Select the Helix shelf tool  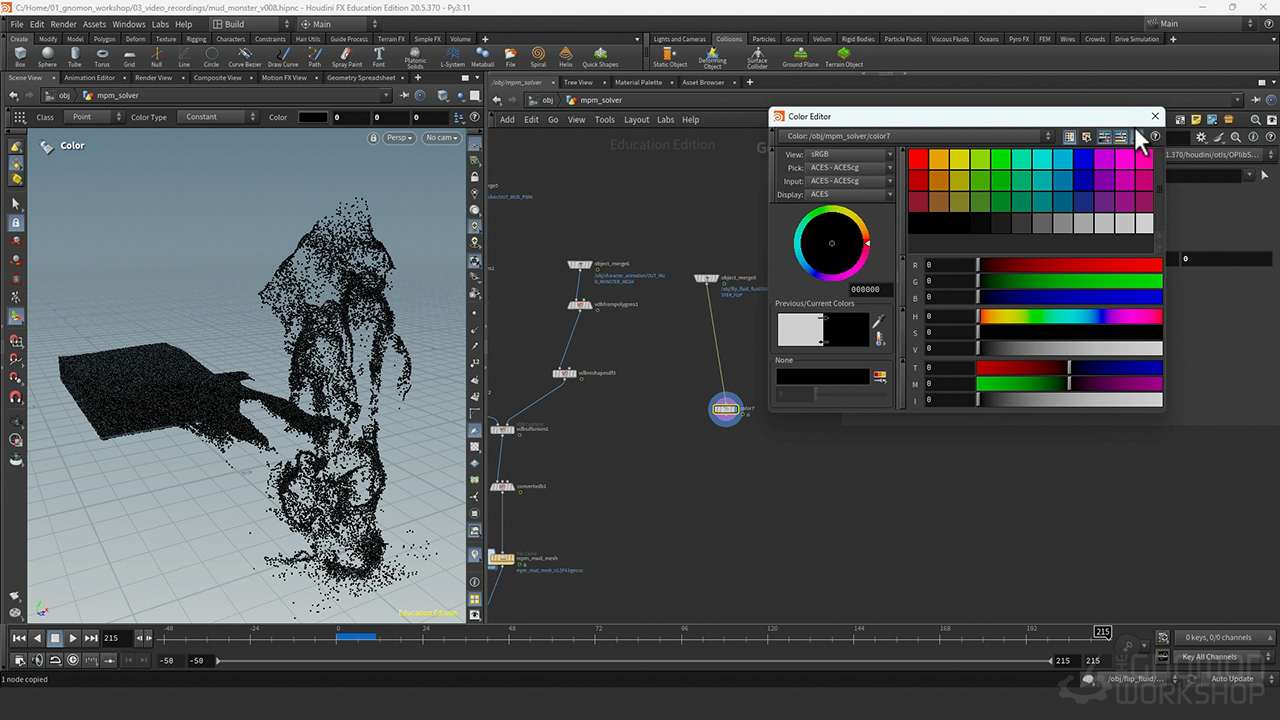(566, 56)
